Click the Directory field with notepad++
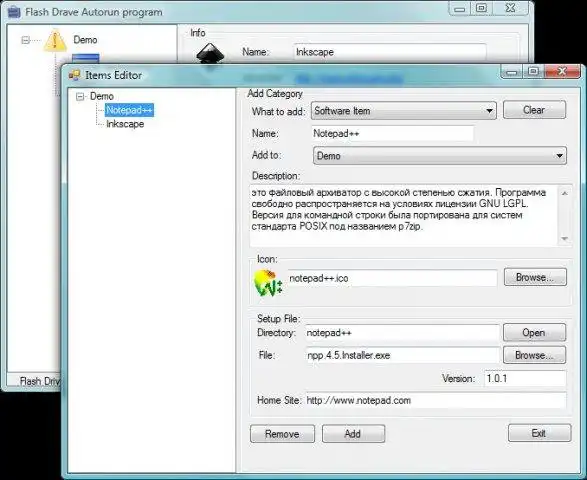 (402, 333)
